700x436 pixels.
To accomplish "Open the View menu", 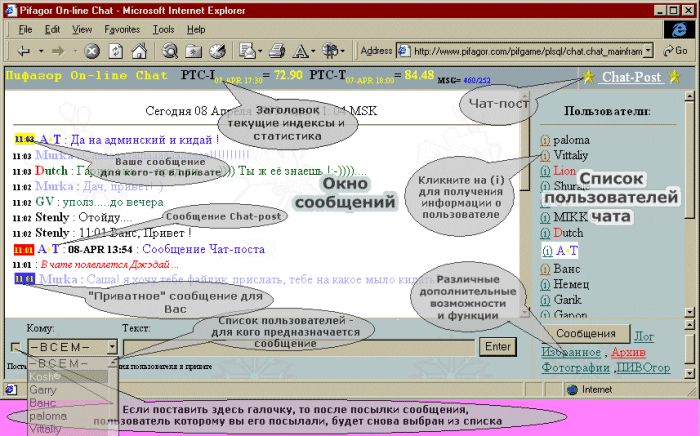I will click(82, 30).
